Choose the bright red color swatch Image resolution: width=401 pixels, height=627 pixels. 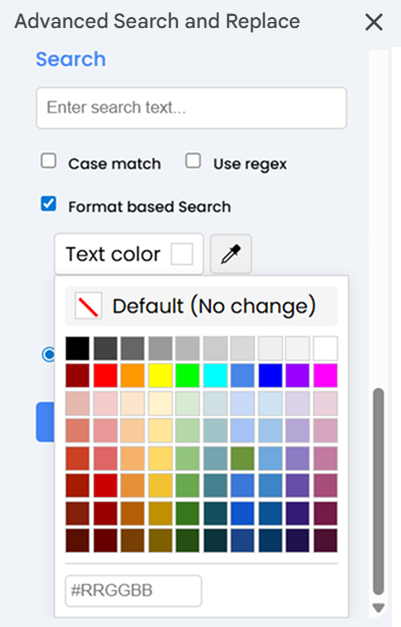click(x=105, y=375)
